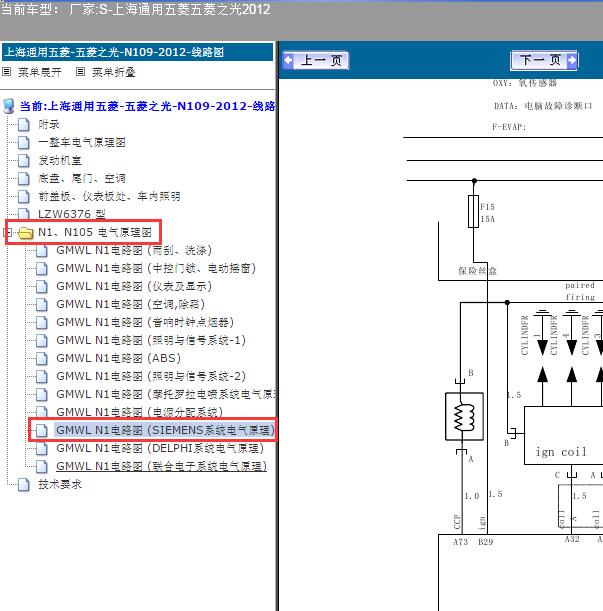Click the page icon next to 中控门锁、电动摇窗 entry
603x611 pixels.
42,268
